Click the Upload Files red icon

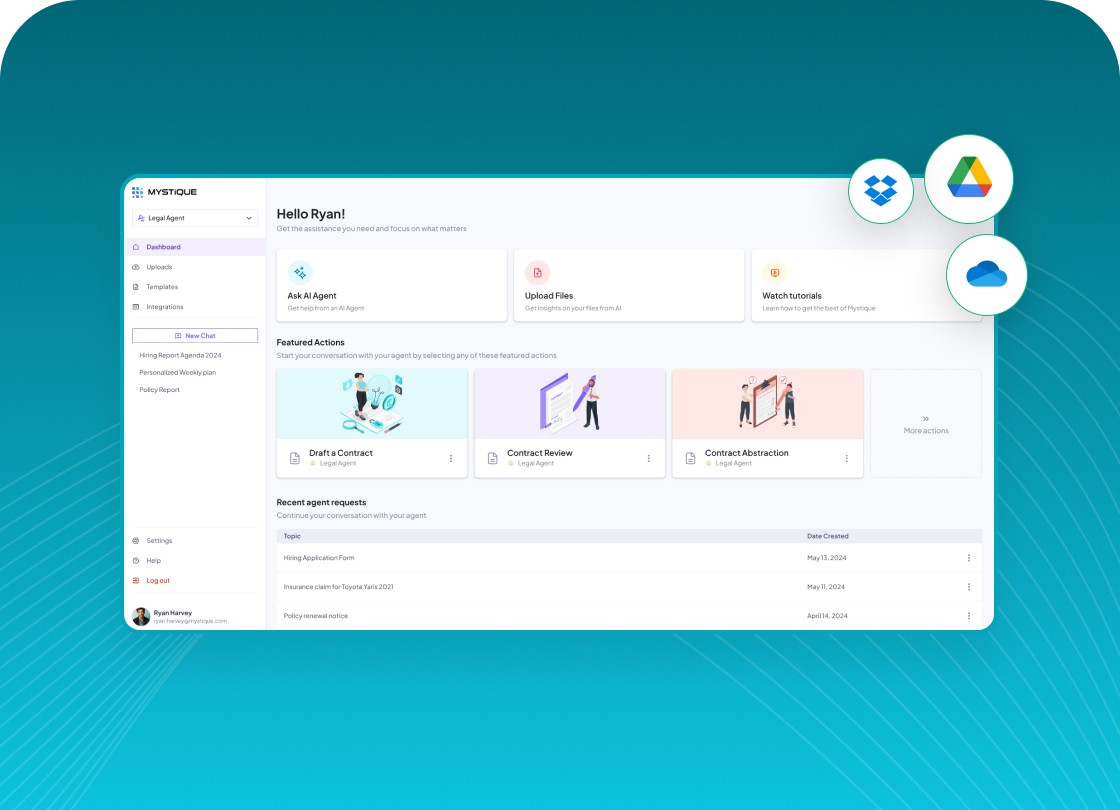pyautogui.click(x=537, y=273)
